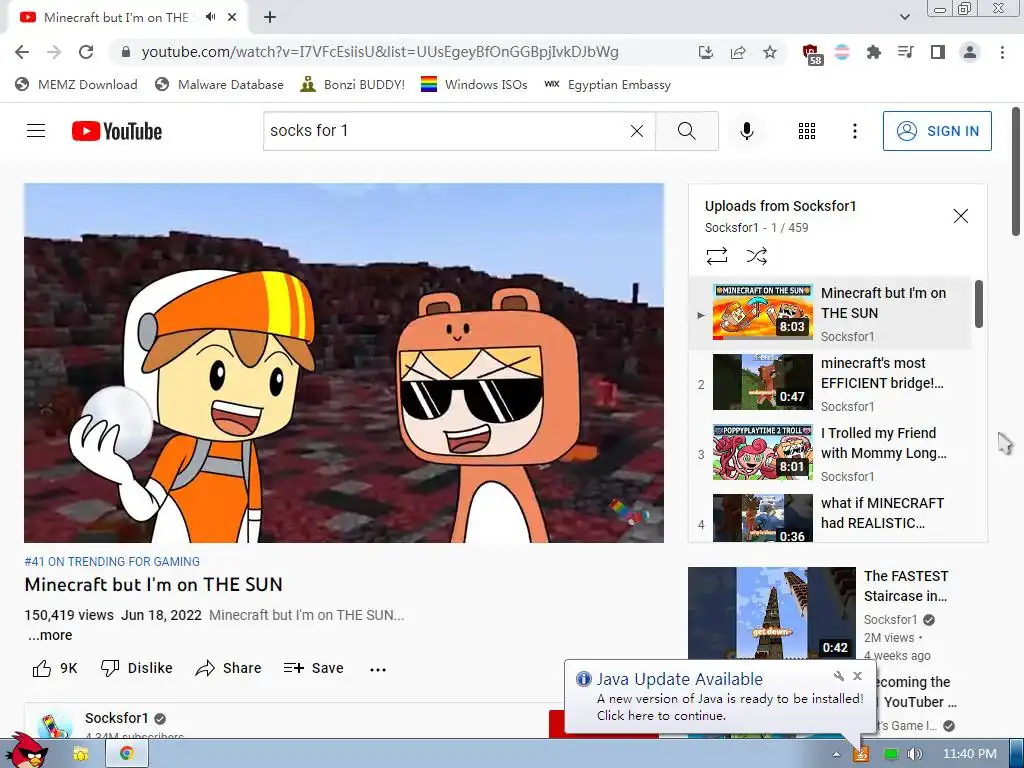Open the Chrome profile avatar
This screenshot has width=1024, height=768.
click(970, 52)
